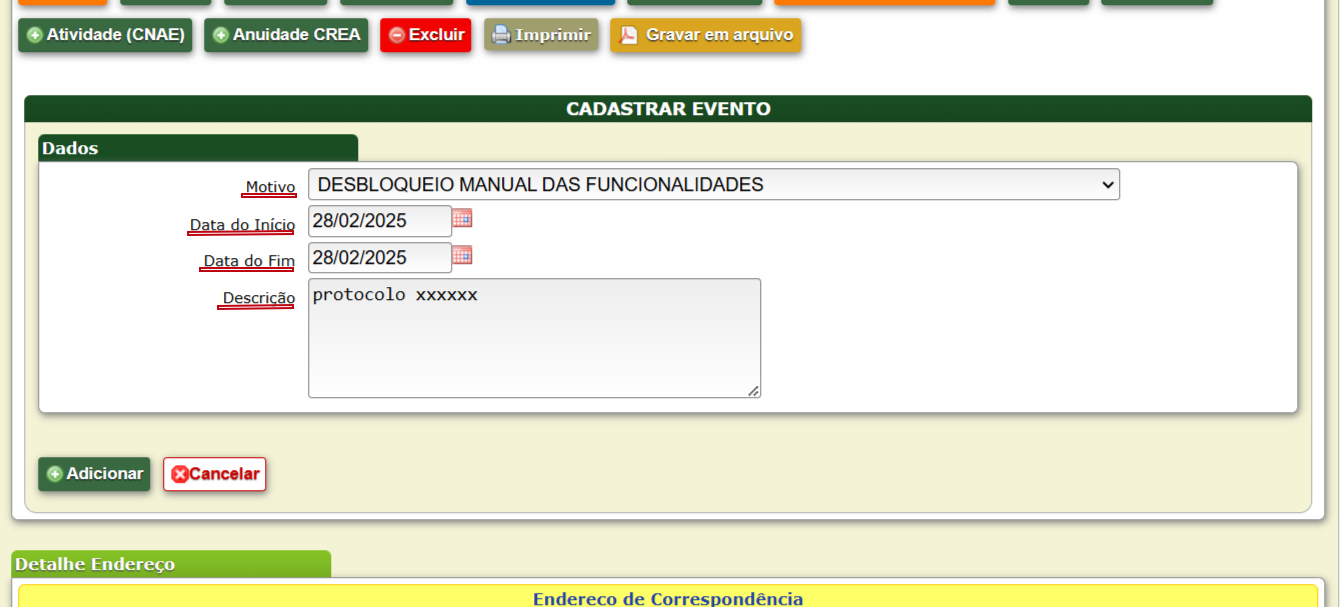Click the printer Imprimir button
The width and height of the screenshot is (1342, 607).
541,35
